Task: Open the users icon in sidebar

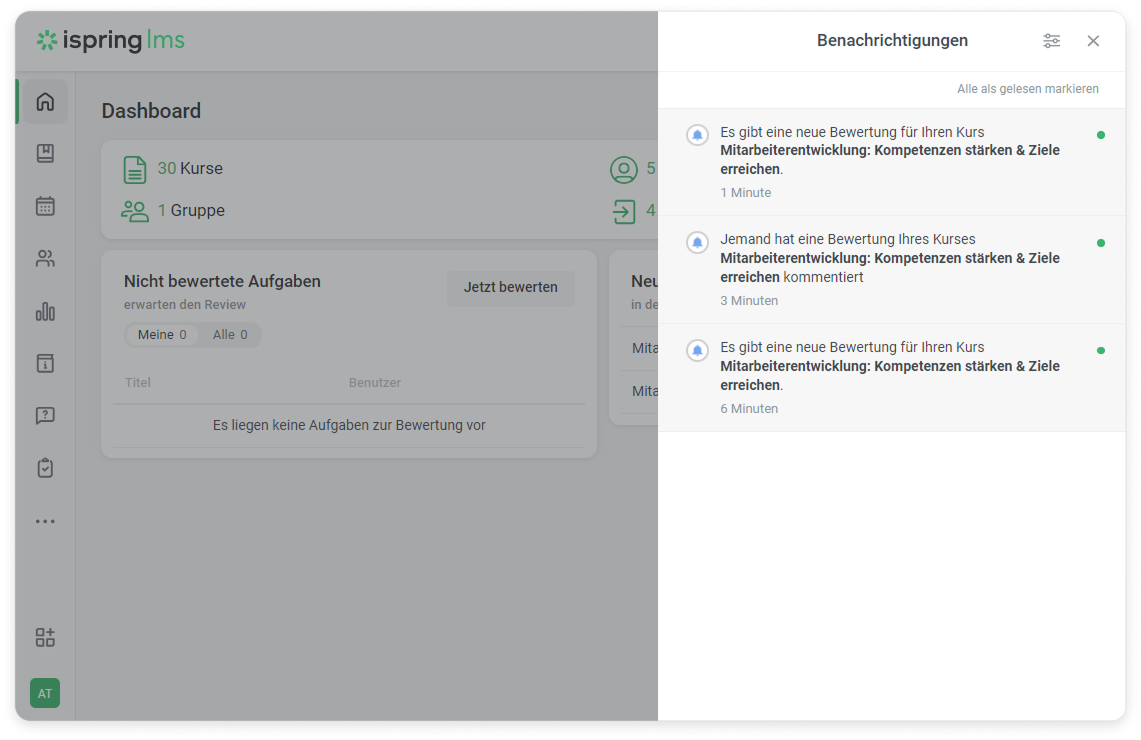Action: [45, 259]
